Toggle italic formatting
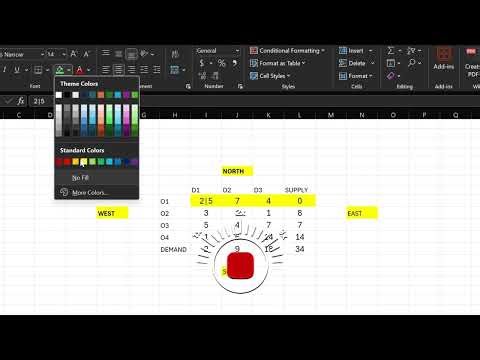 coord(4,70)
